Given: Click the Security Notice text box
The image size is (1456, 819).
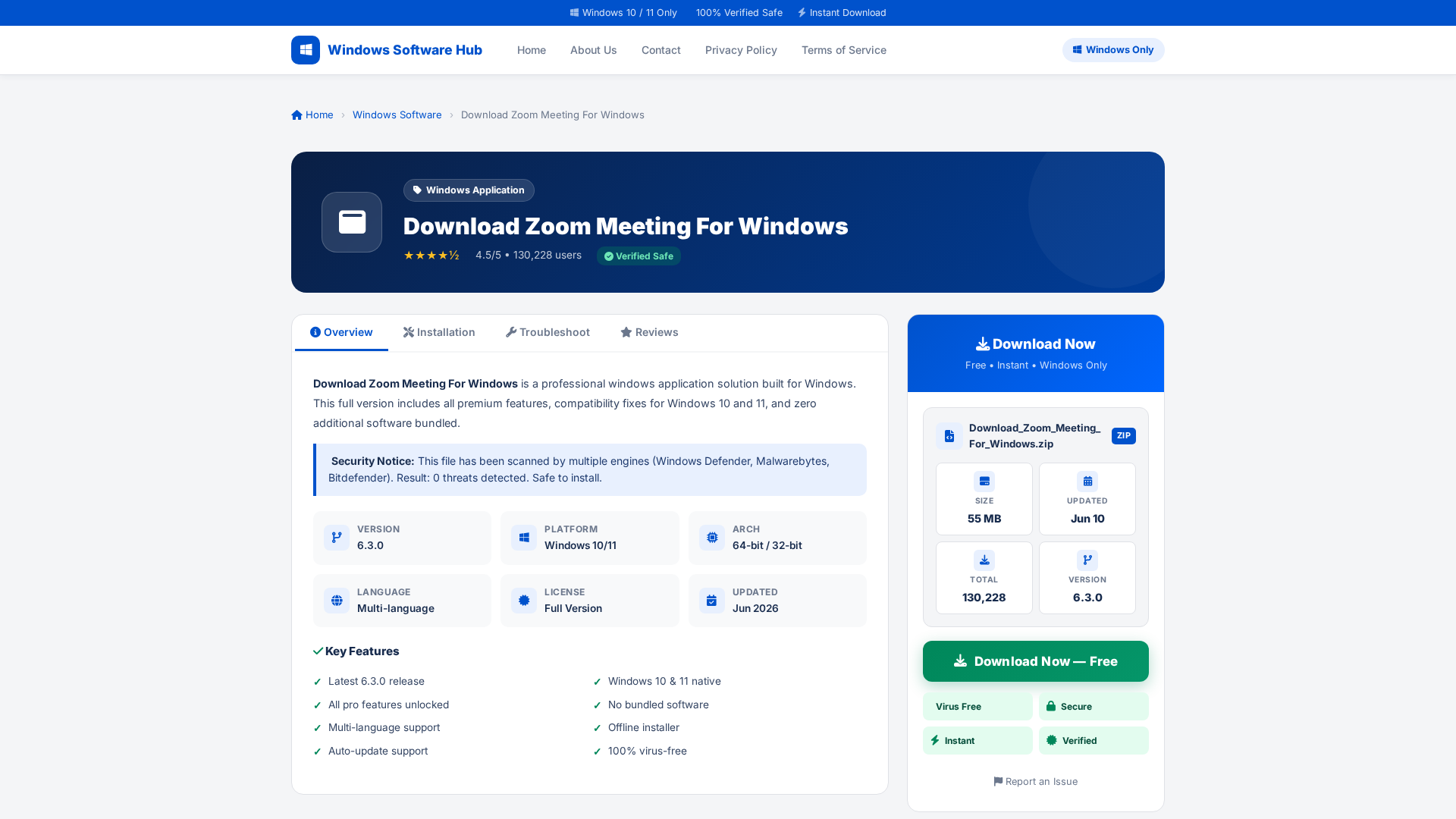Looking at the screenshot, I should tap(590, 470).
